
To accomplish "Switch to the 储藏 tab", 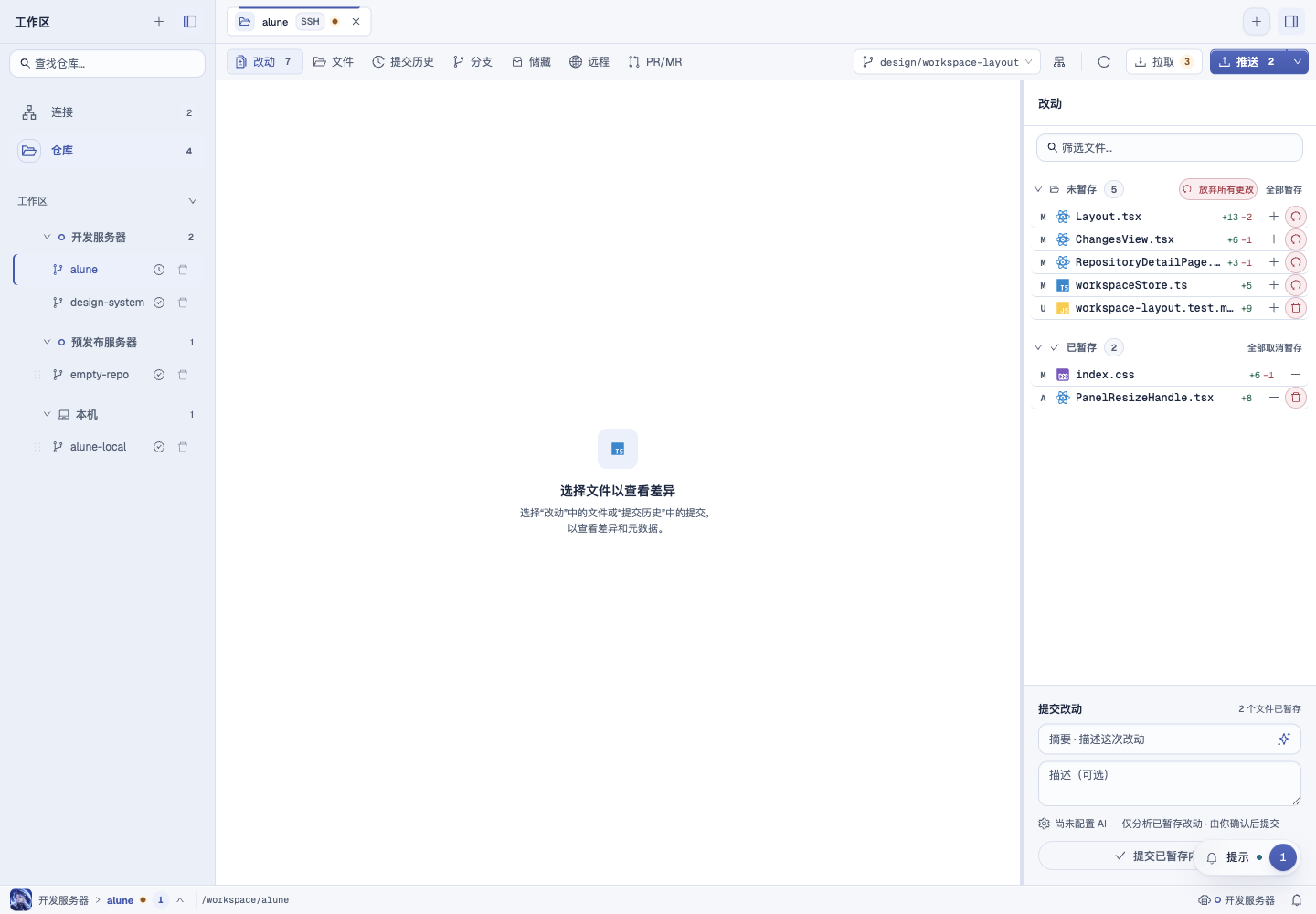I will [x=531, y=62].
